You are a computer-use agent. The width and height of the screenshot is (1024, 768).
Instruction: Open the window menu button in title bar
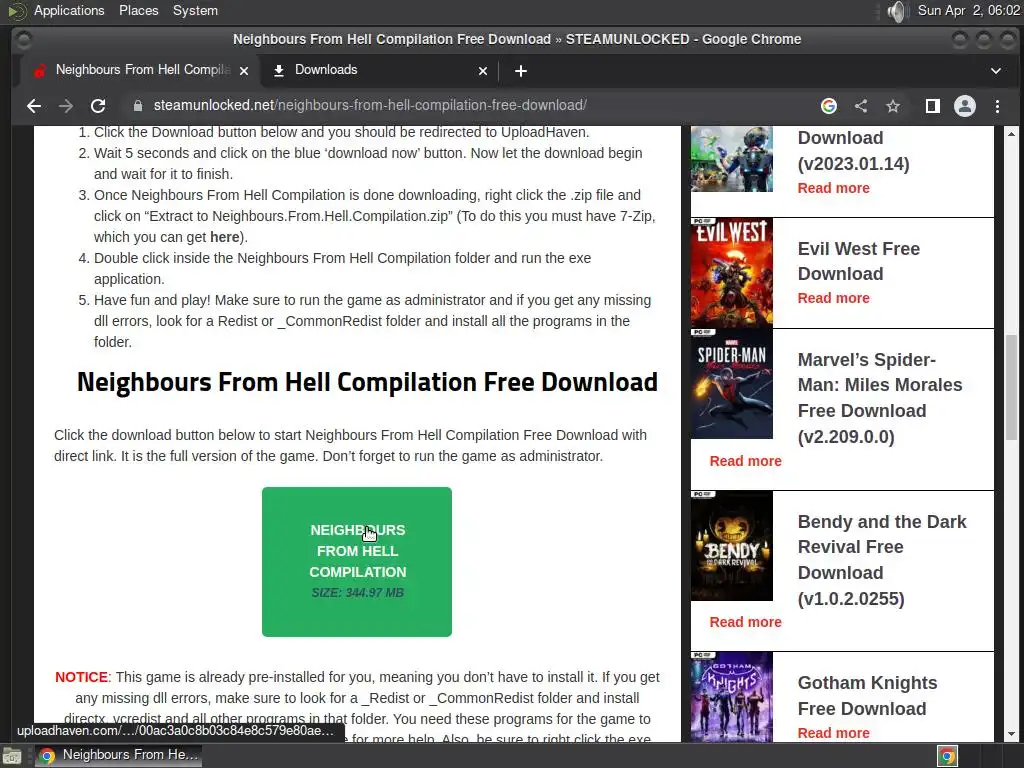coord(24,40)
